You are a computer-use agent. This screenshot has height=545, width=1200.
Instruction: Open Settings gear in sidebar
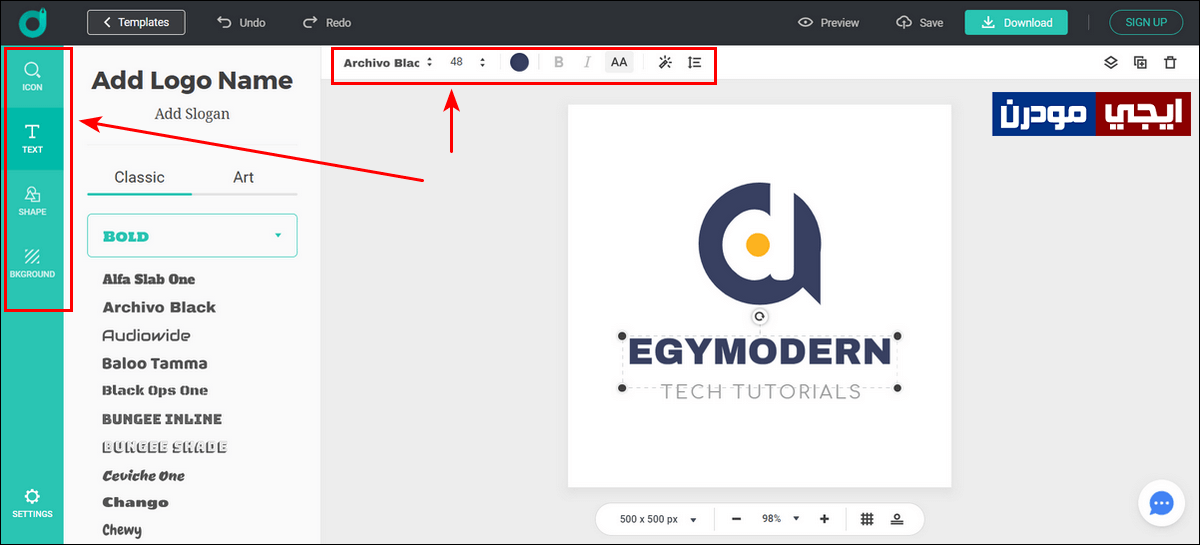pyautogui.click(x=32, y=503)
